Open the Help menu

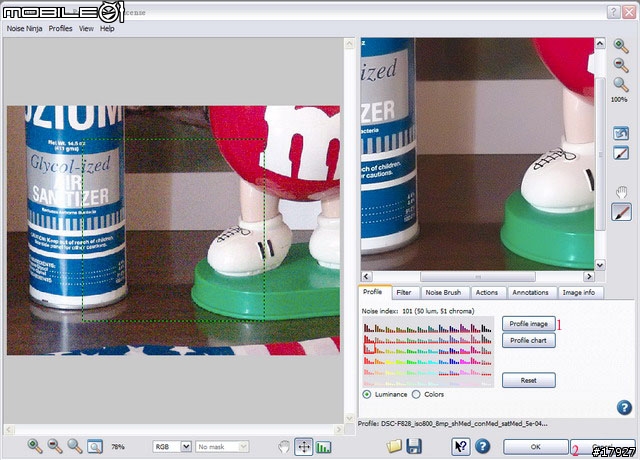[107, 29]
